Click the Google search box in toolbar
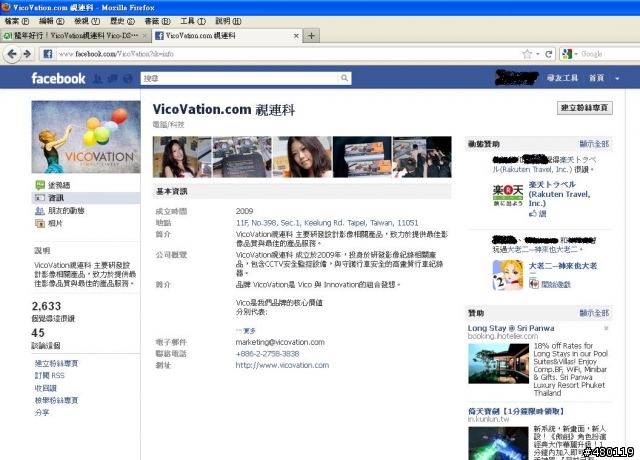Image resolution: width=640 pixels, height=460 pixels. click(x=610, y=54)
